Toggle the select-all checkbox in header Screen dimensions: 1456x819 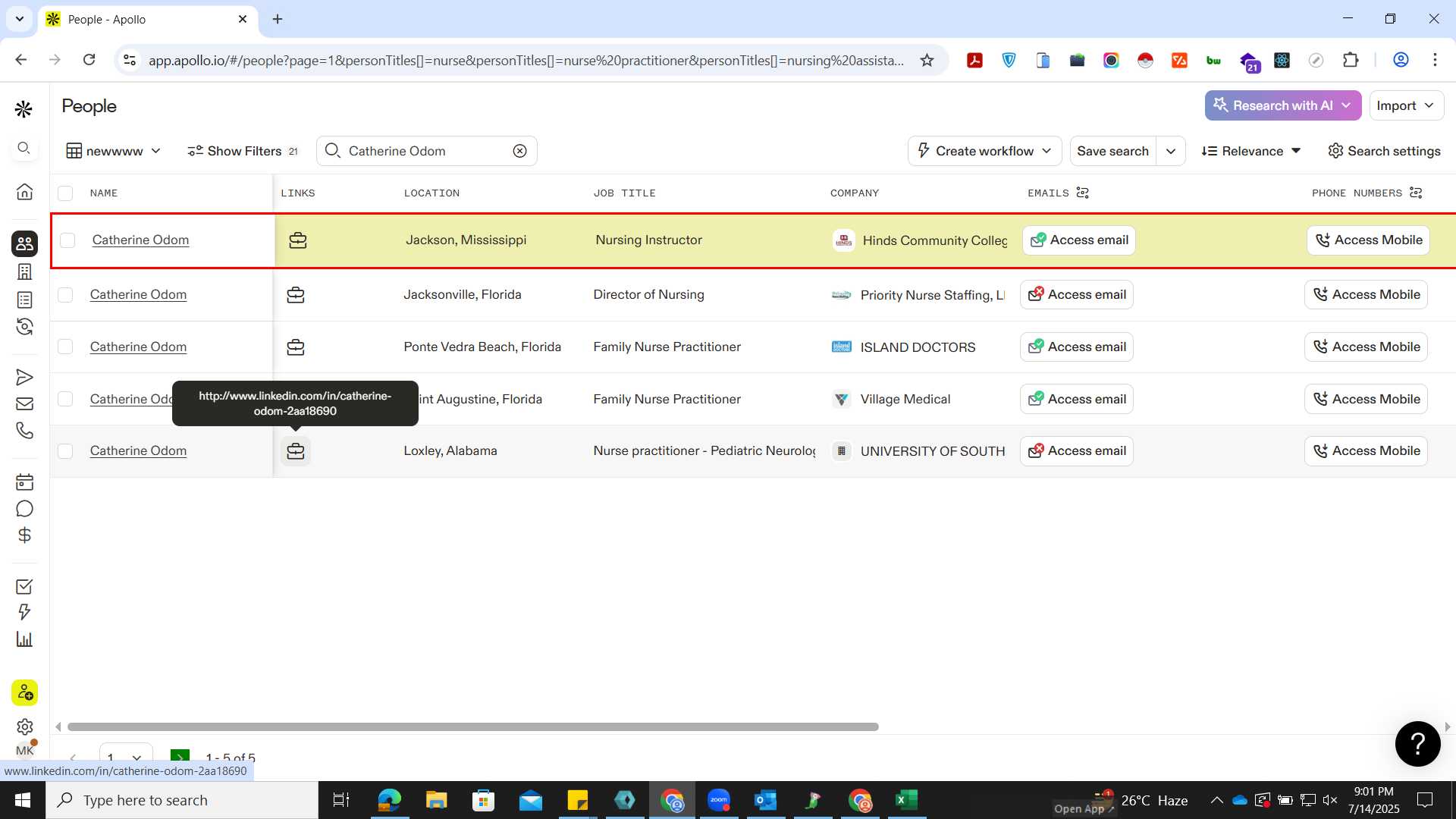65,193
